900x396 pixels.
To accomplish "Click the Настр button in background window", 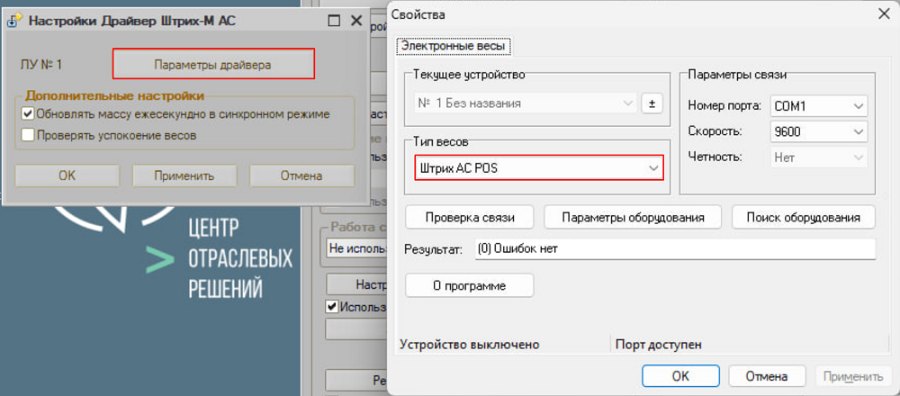I will [357, 284].
